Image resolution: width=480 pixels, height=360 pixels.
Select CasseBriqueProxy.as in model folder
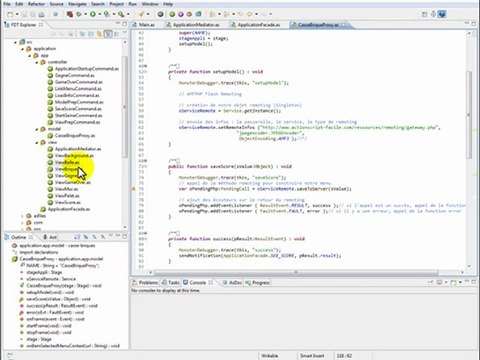pos(75,136)
